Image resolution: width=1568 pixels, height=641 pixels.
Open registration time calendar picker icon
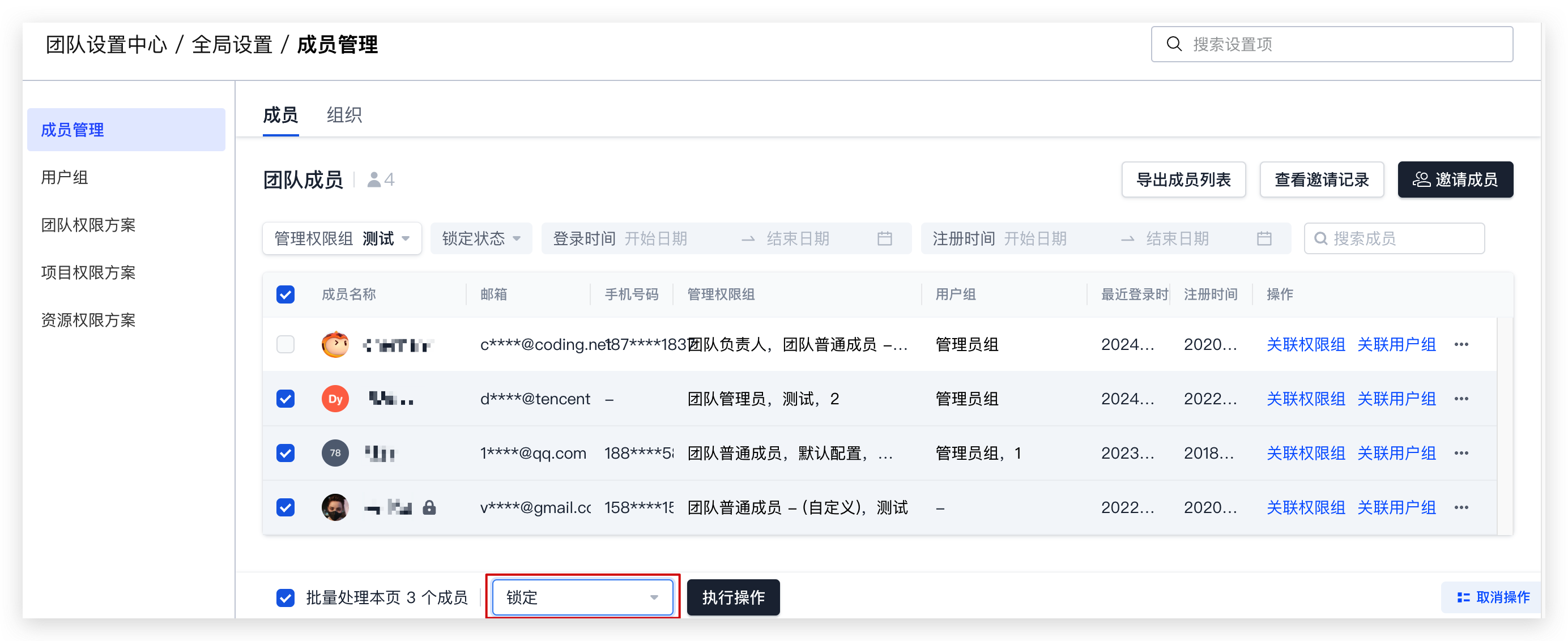pyautogui.click(x=1264, y=238)
